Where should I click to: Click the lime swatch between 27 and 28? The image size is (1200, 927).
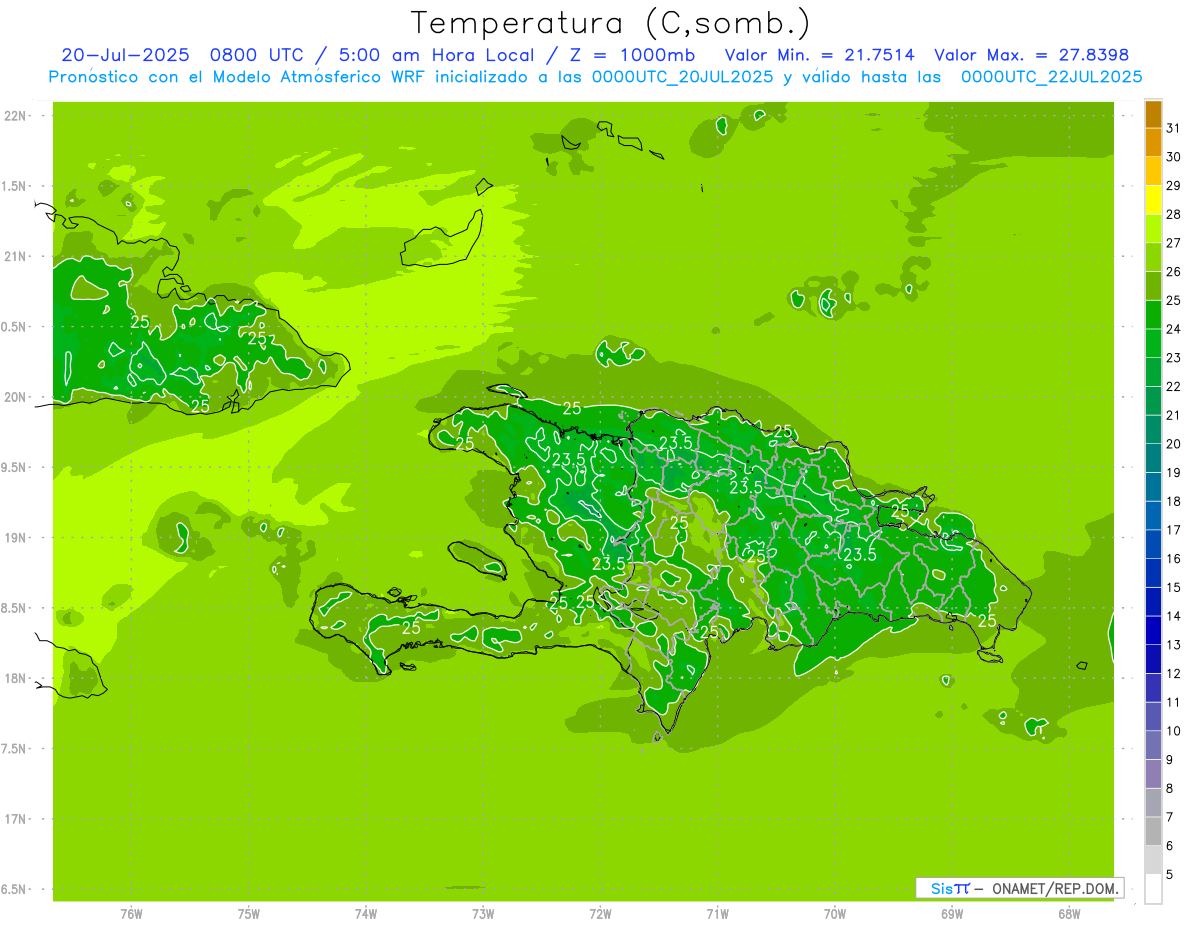coord(1153,229)
